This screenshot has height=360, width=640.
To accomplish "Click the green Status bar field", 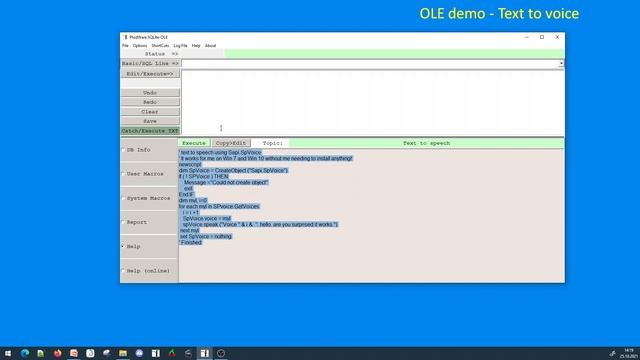I will click(394, 54).
